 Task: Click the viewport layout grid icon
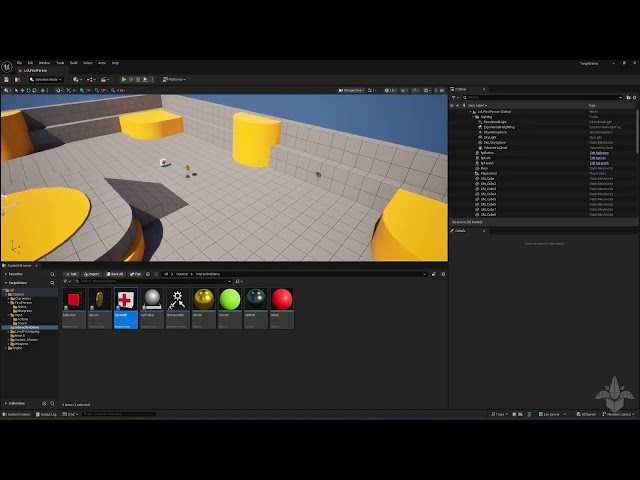pyautogui.click(x=442, y=90)
